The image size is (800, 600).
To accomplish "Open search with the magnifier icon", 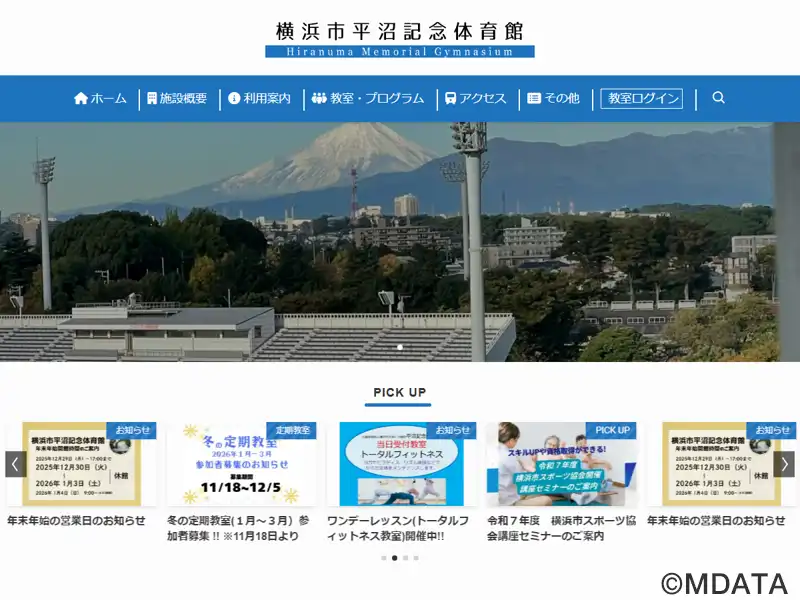I will (x=718, y=98).
